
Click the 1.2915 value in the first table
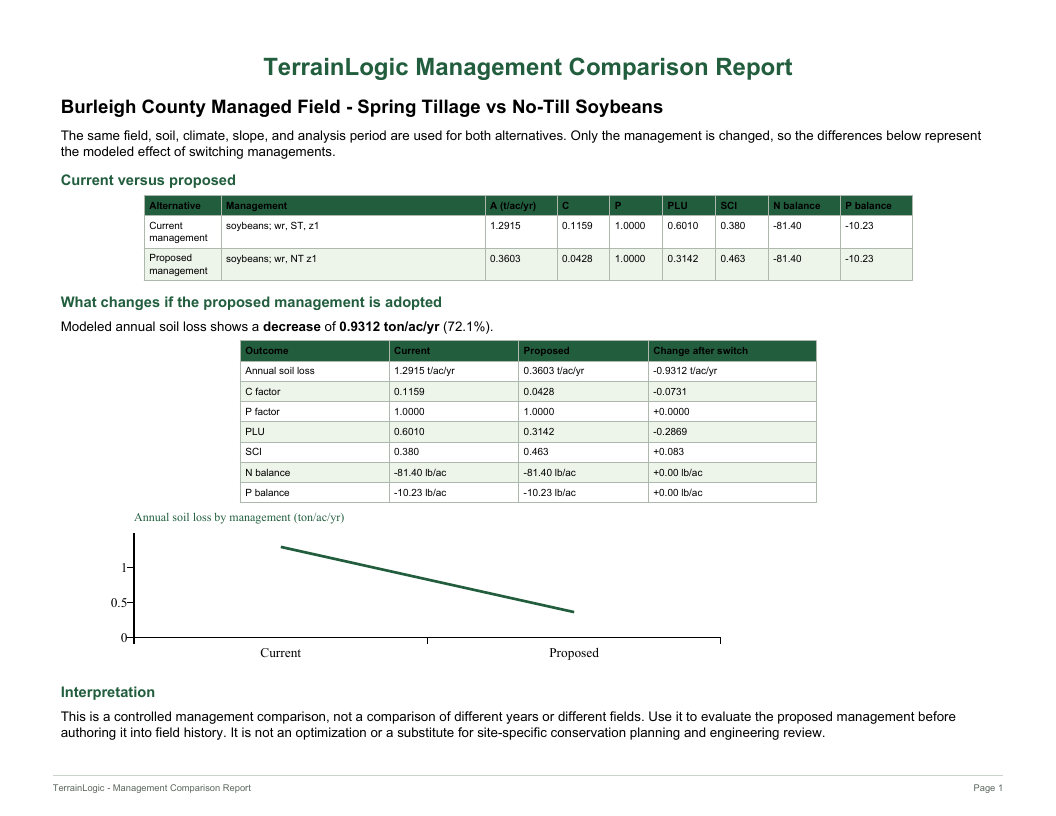pos(505,226)
